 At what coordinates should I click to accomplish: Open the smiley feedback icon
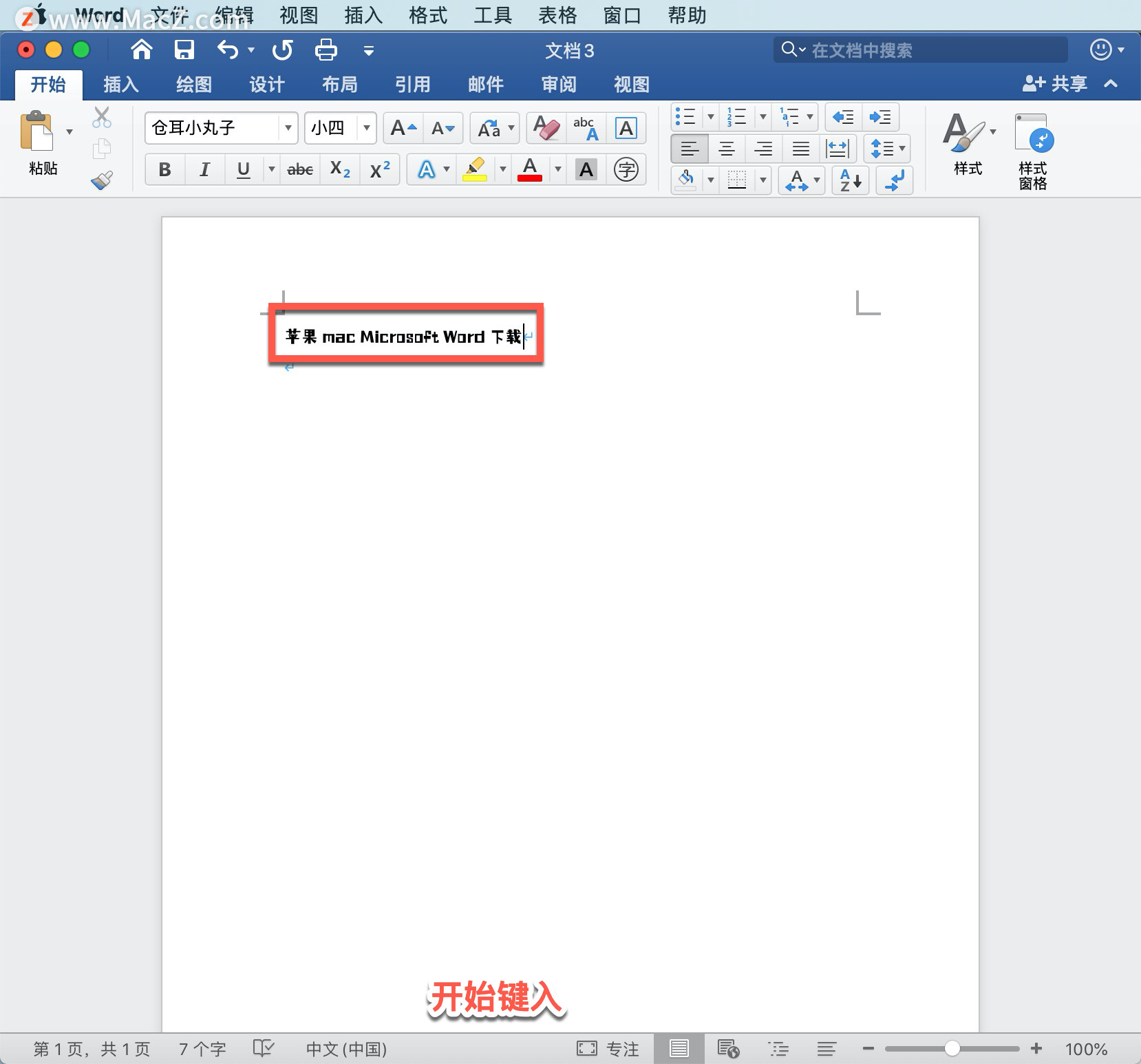1101,50
